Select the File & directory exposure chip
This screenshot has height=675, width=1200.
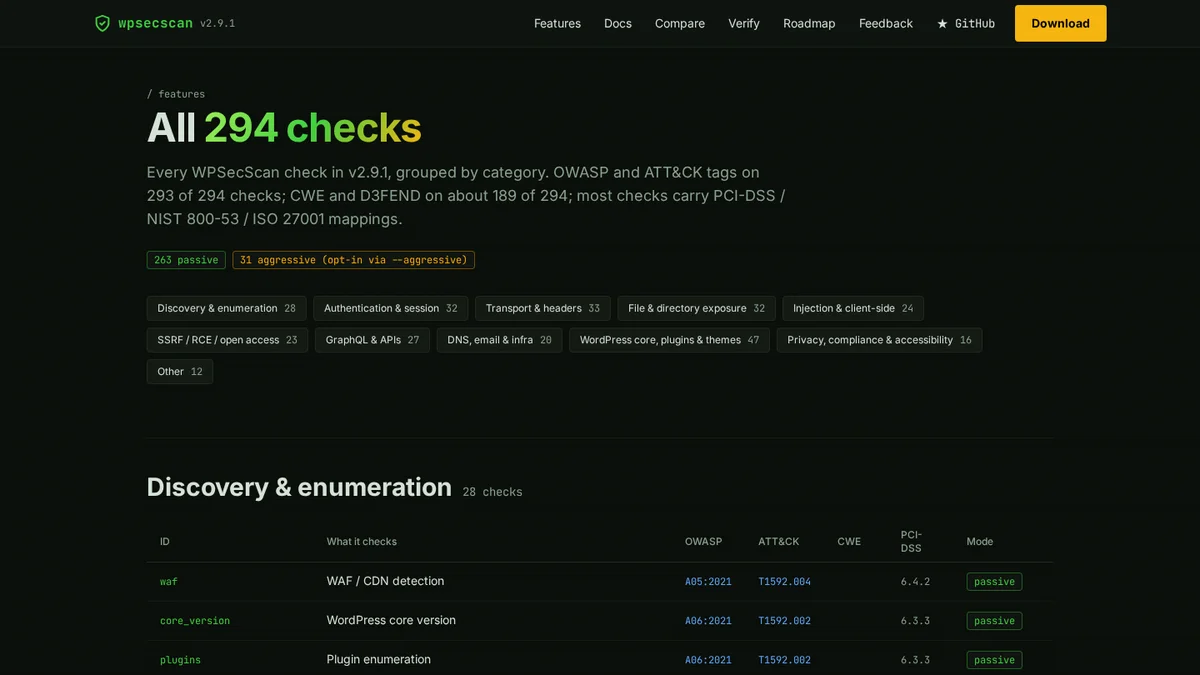click(x=696, y=308)
